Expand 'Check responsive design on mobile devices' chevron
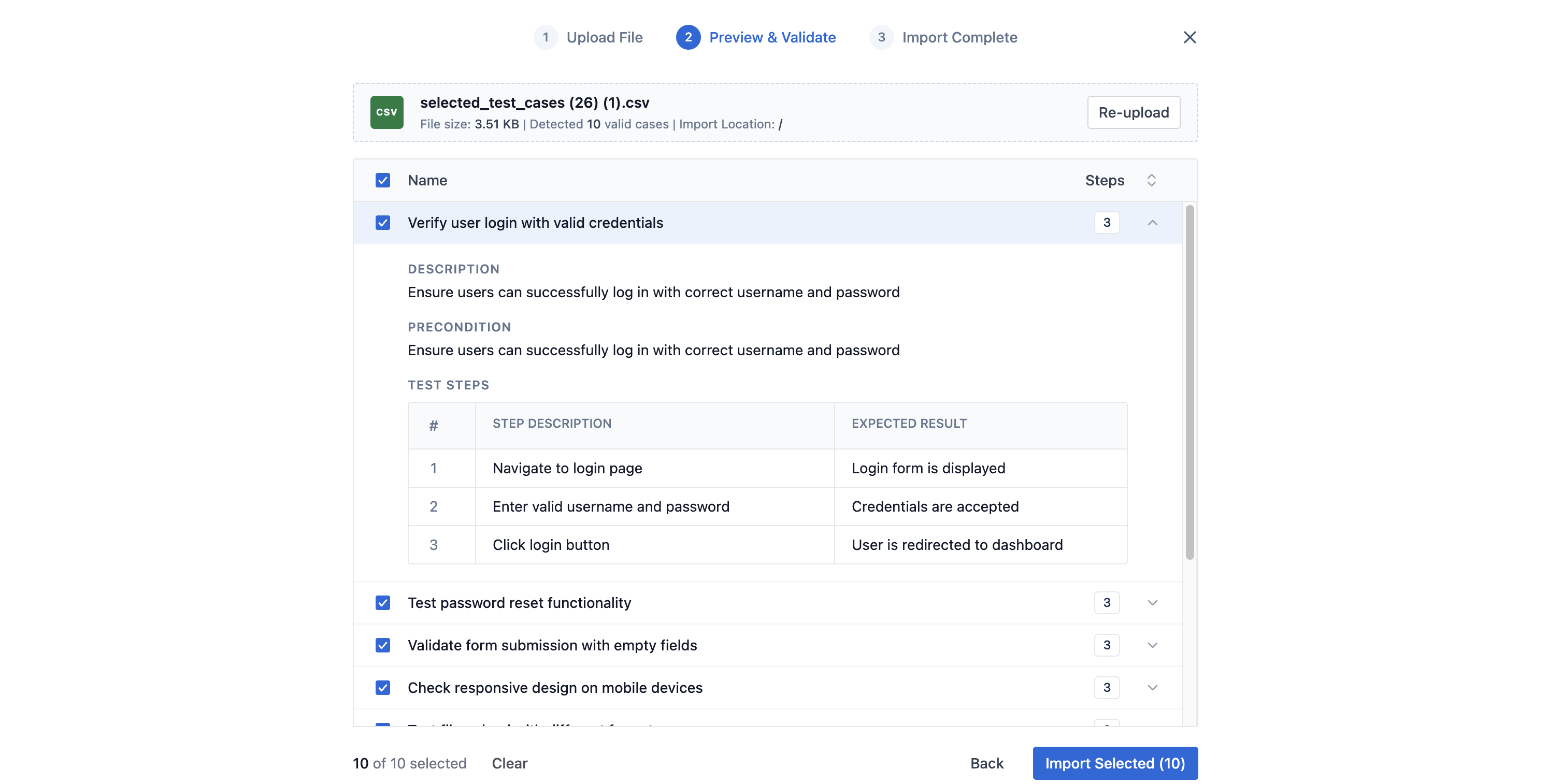This screenshot has height=784, width=1548. 1152,687
